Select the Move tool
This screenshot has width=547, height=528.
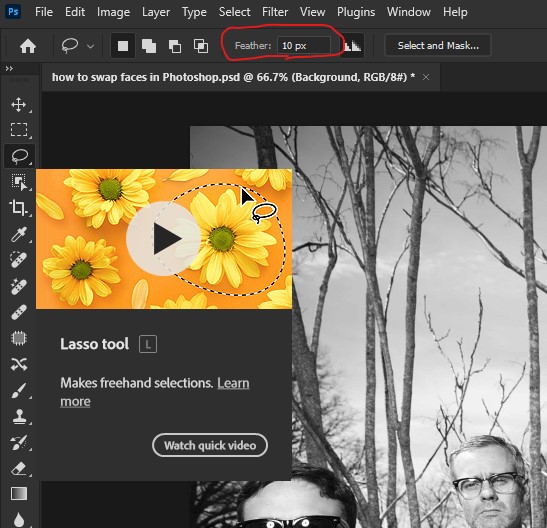18,105
